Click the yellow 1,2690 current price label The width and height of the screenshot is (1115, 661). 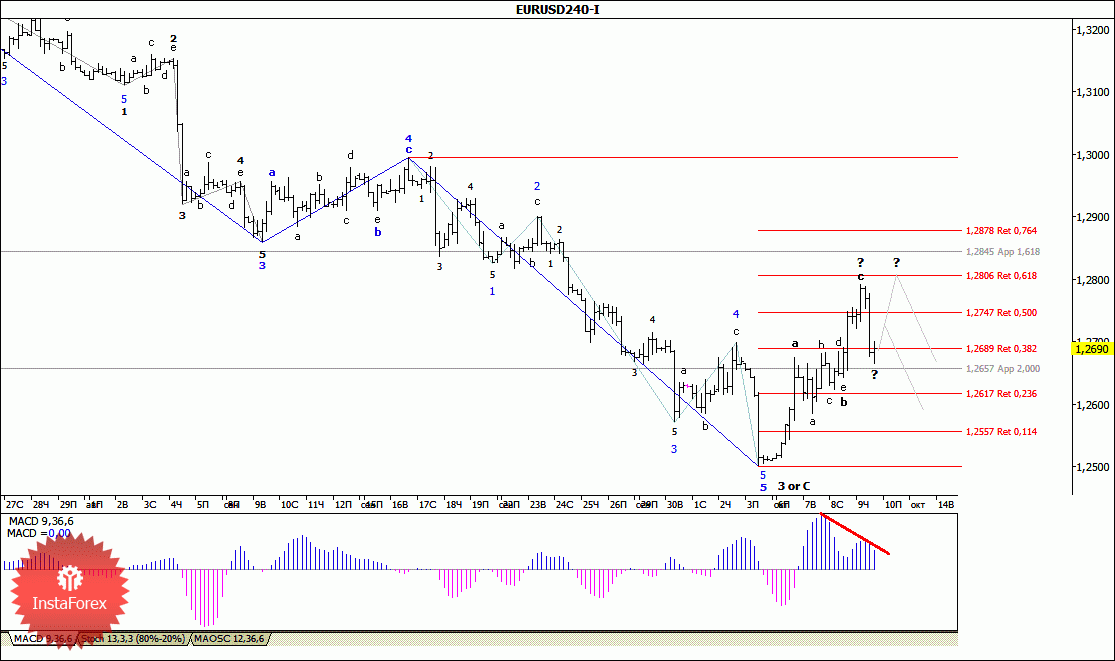click(1091, 348)
